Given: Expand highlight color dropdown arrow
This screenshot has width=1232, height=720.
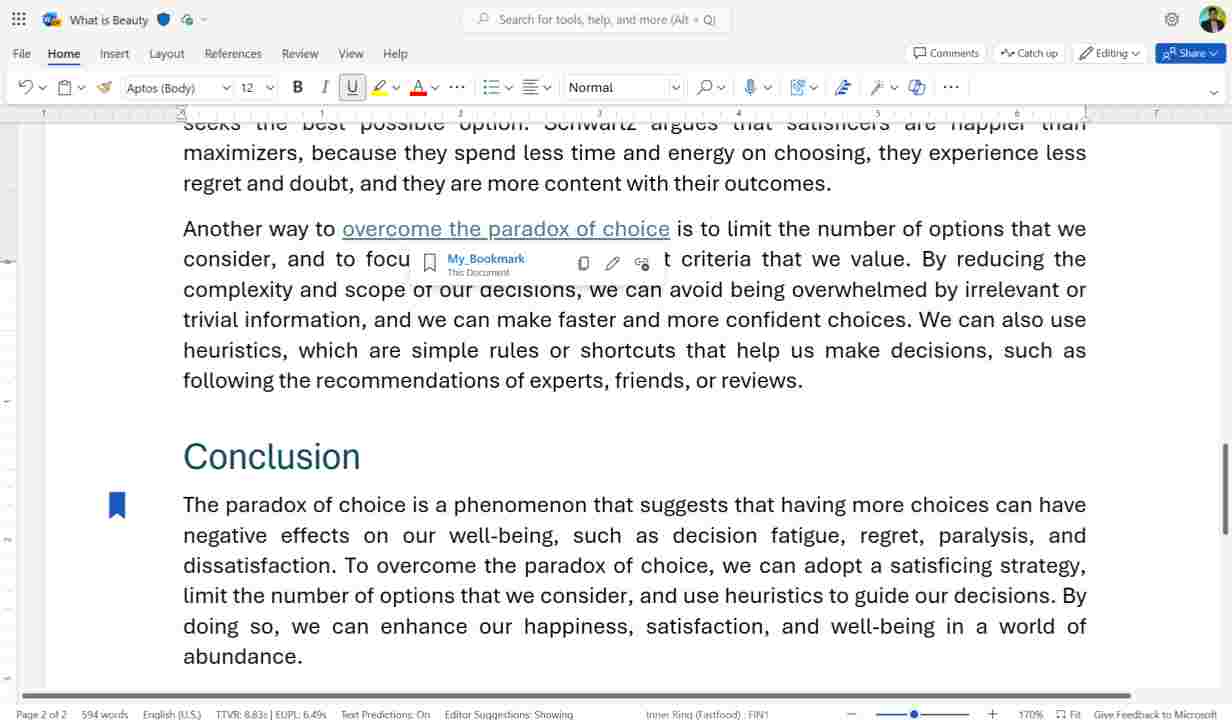Looking at the screenshot, I should (396, 88).
